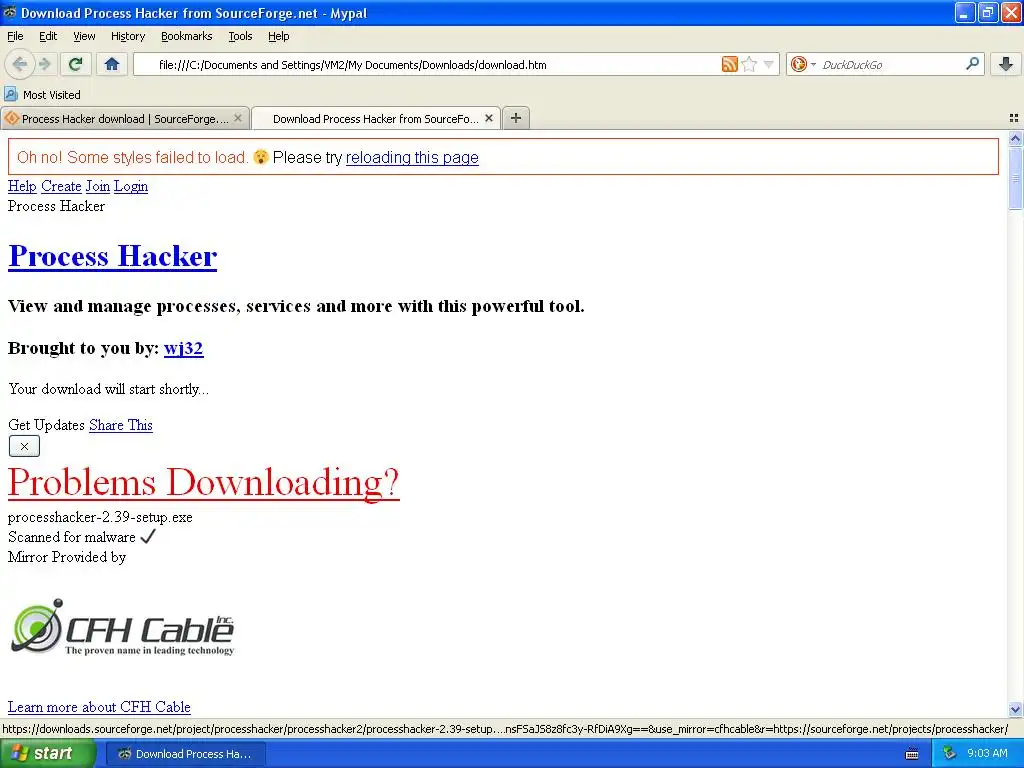
Task: Open the Downloads arrow toolbar button
Action: 1006,64
